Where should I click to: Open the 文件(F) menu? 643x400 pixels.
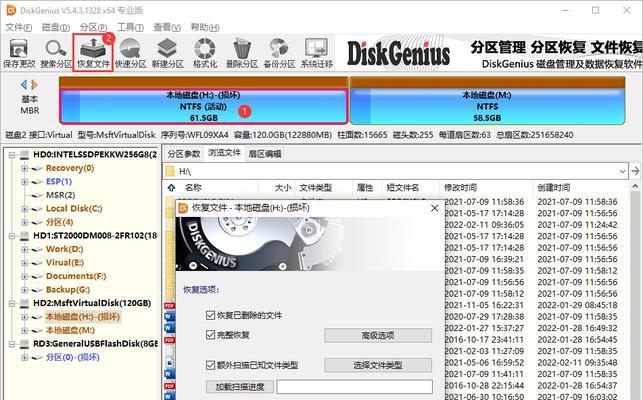[18, 27]
